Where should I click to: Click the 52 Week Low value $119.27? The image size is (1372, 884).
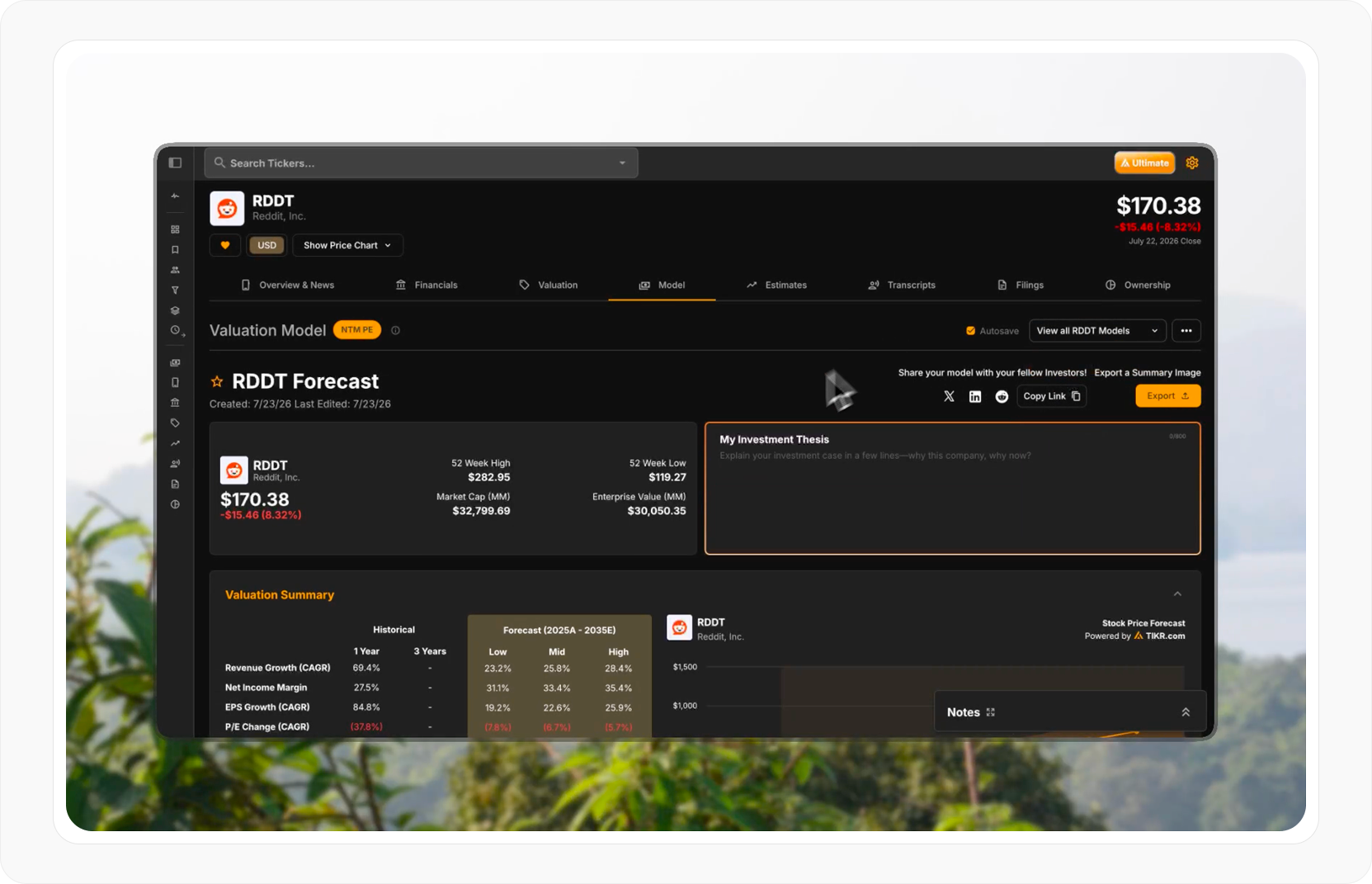click(667, 477)
